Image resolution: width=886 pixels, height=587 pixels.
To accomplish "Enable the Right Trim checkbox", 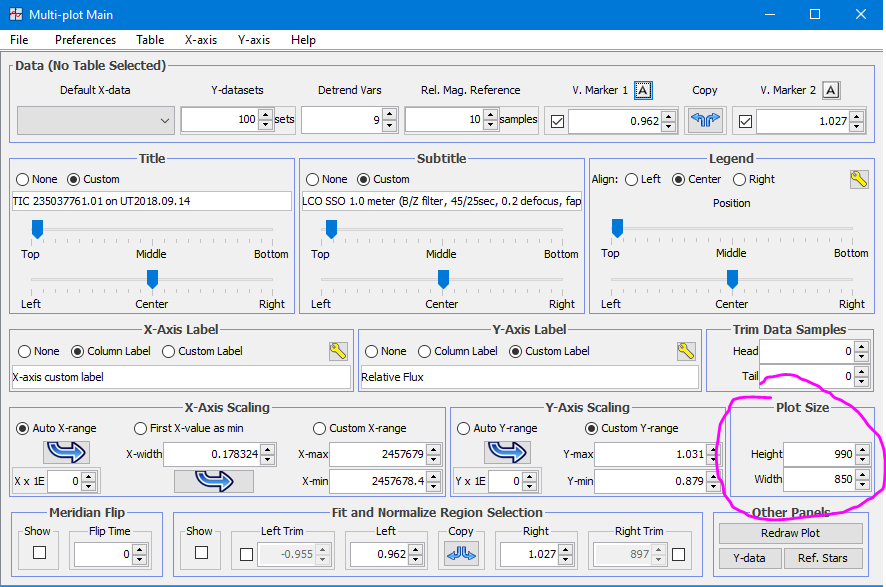I will click(679, 554).
